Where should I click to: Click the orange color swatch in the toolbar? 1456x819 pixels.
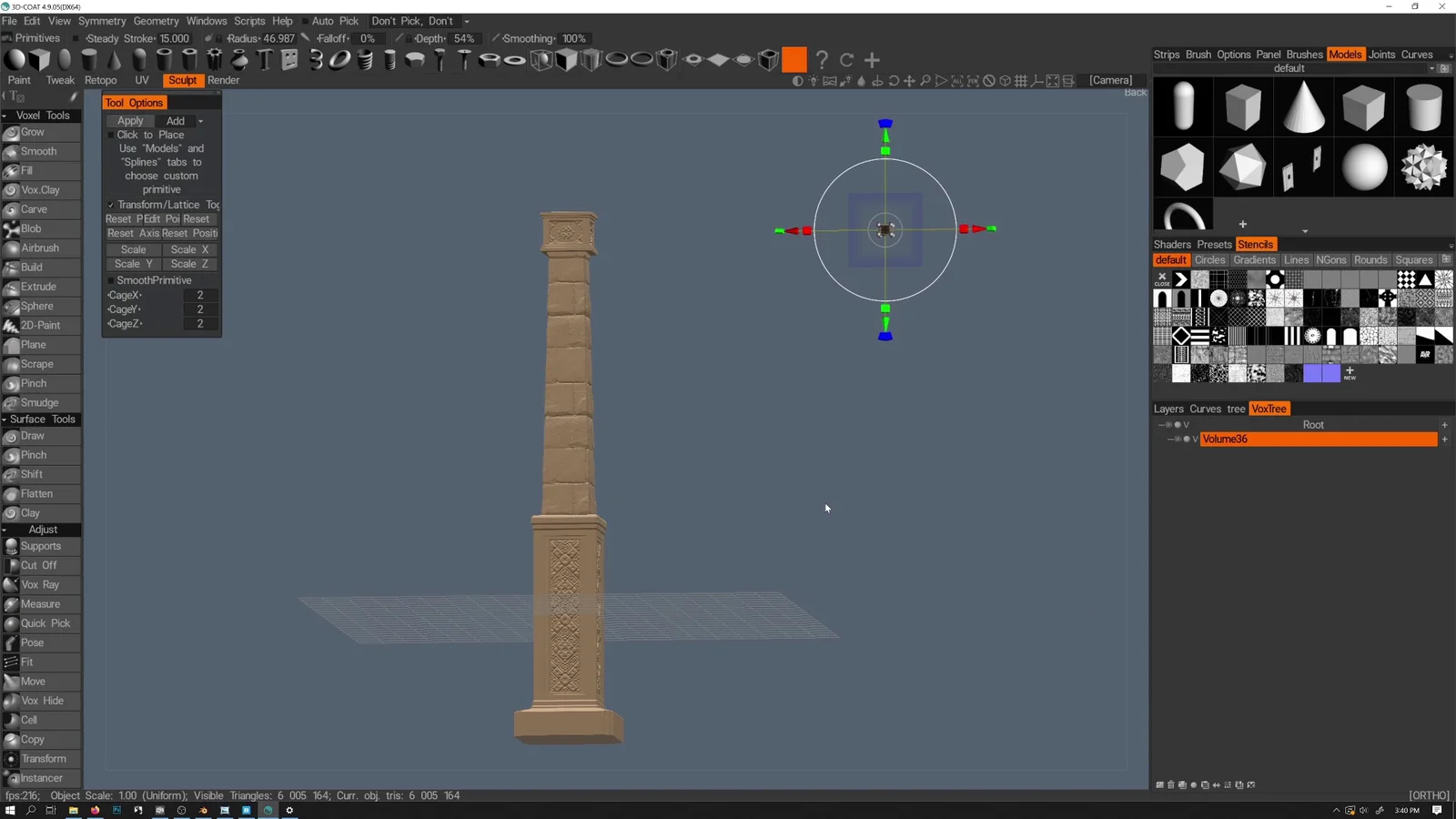coord(794,60)
